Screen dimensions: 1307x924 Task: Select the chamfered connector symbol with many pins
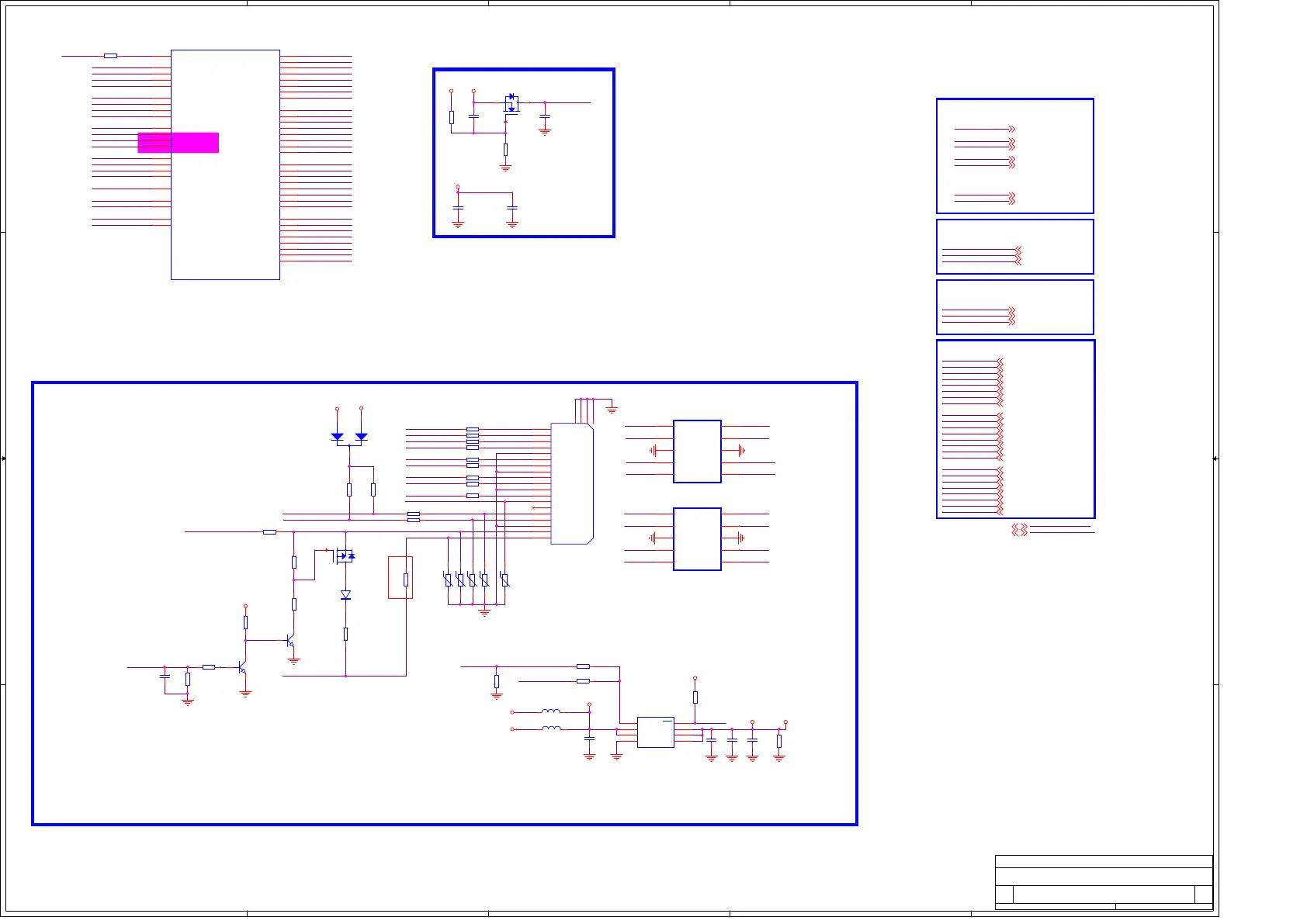coord(572,483)
